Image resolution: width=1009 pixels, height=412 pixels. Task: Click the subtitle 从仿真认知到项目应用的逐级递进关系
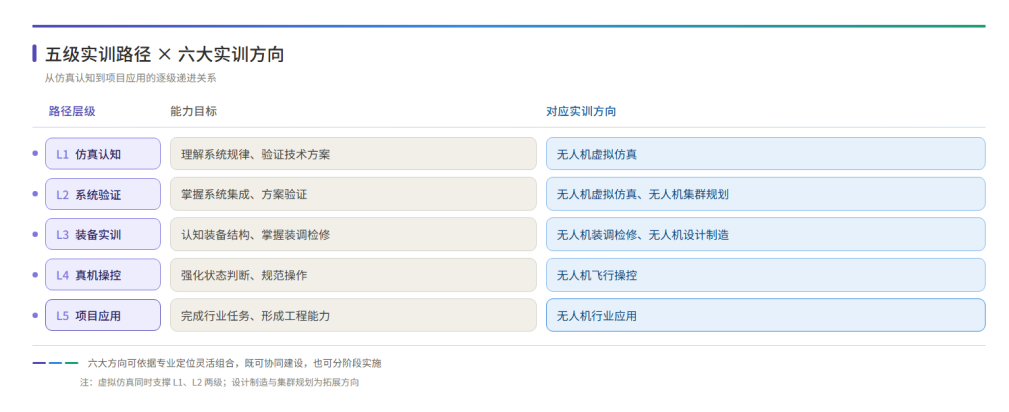[131, 79]
